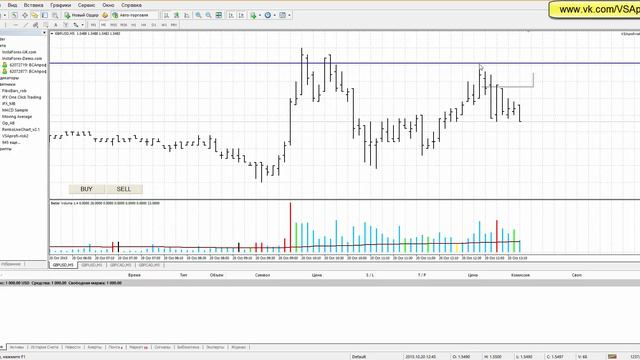Click the BUY button on chart
The height and width of the screenshot is (360, 640).
click(87, 189)
